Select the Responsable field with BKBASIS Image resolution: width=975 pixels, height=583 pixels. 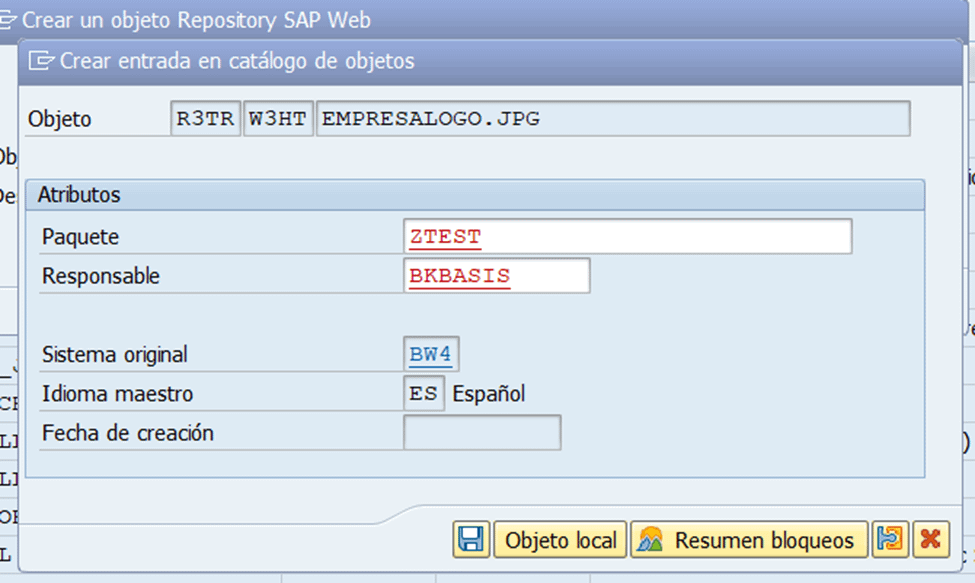(496, 276)
